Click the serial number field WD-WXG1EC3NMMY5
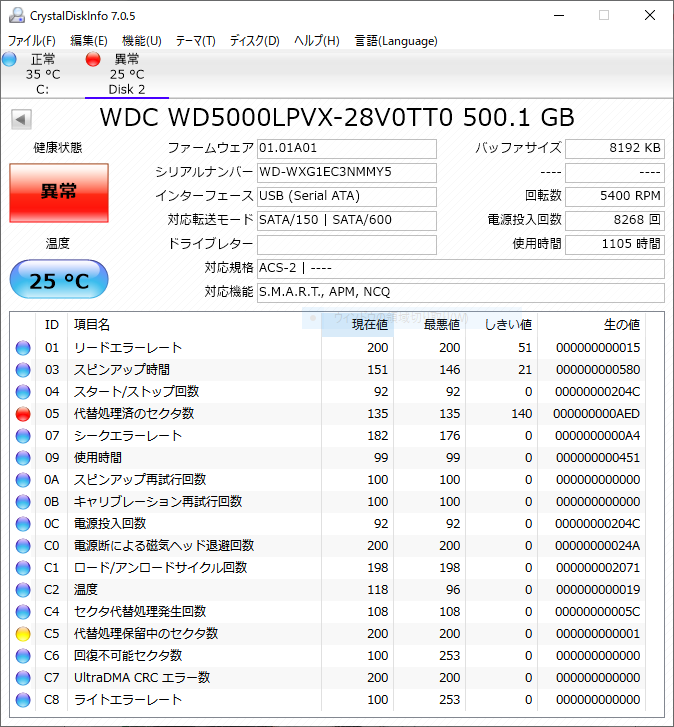The height and width of the screenshot is (727, 674). click(347, 172)
